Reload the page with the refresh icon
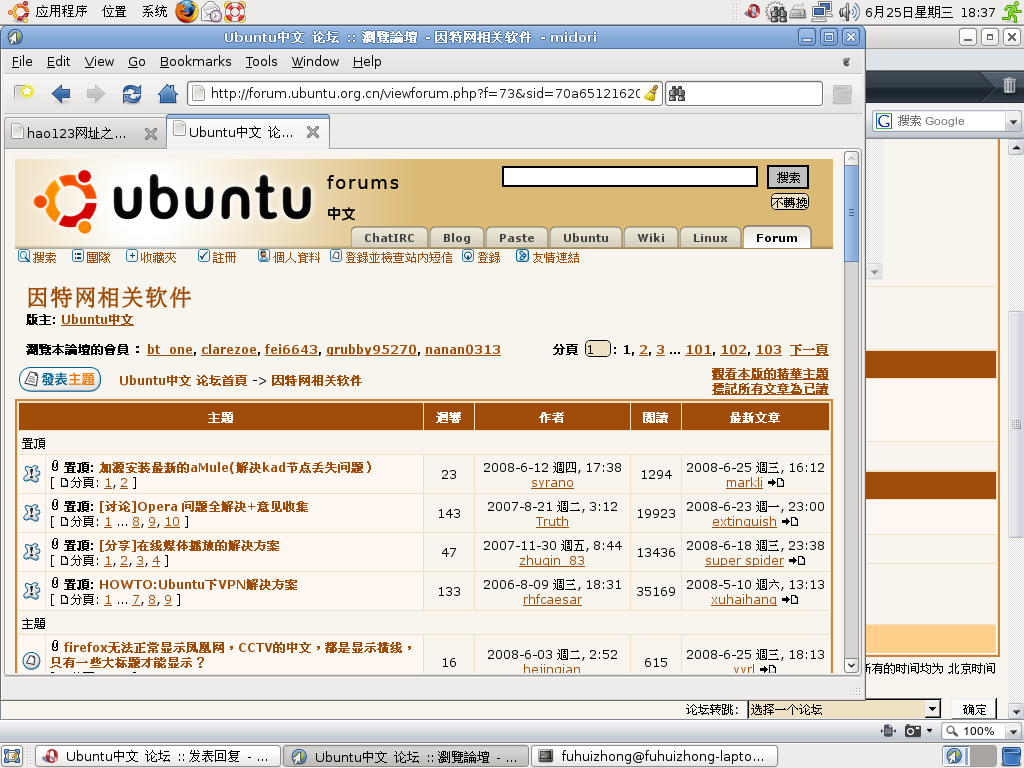1024x768 pixels. click(x=132, y=94)
